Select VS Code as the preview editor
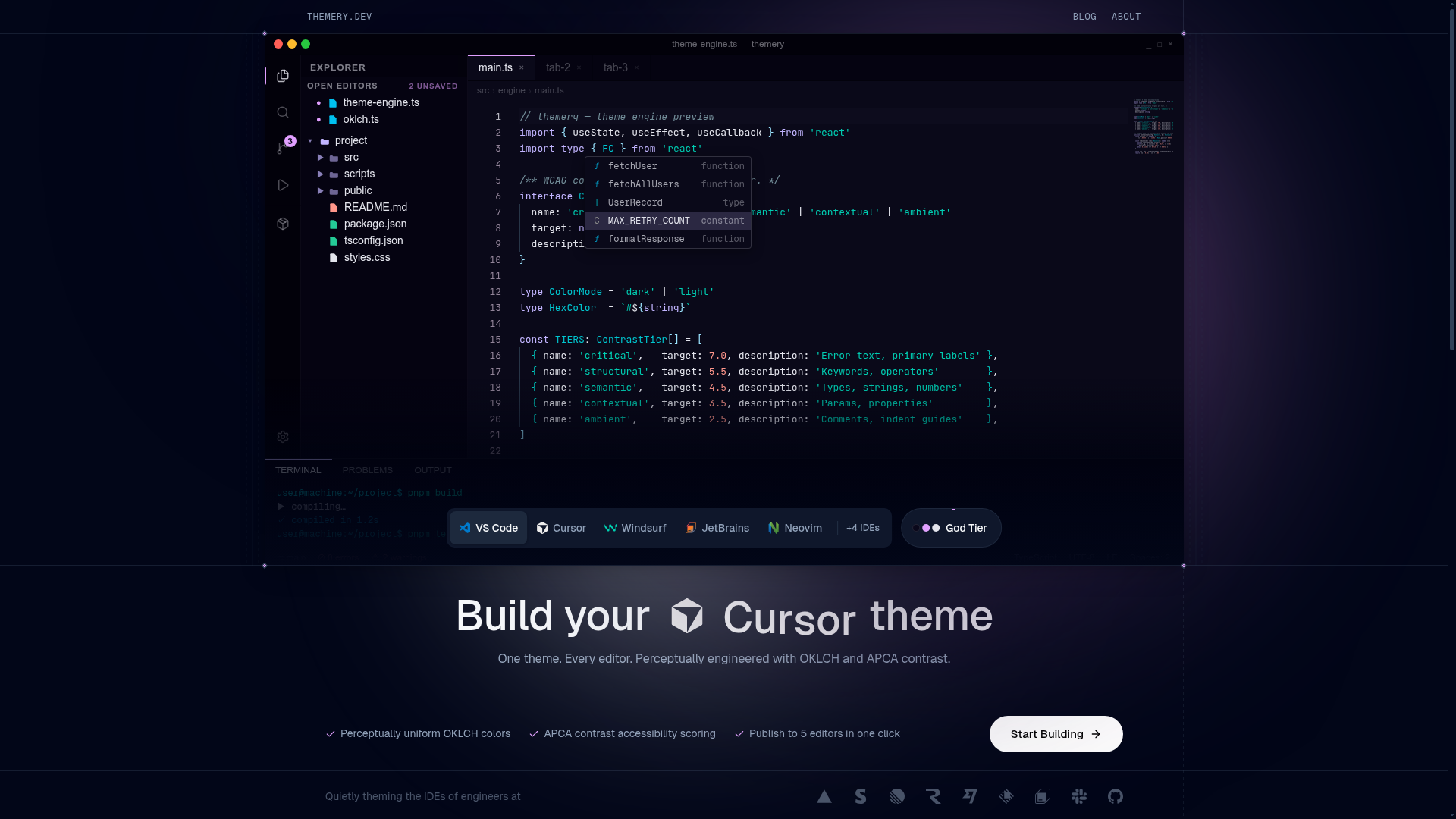1456x819 pixels. 488,528
